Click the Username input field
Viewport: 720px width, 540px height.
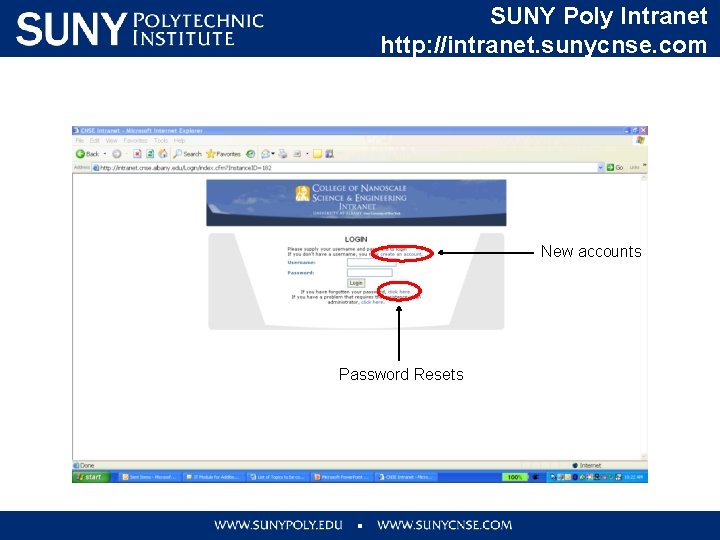pos(371,262)
